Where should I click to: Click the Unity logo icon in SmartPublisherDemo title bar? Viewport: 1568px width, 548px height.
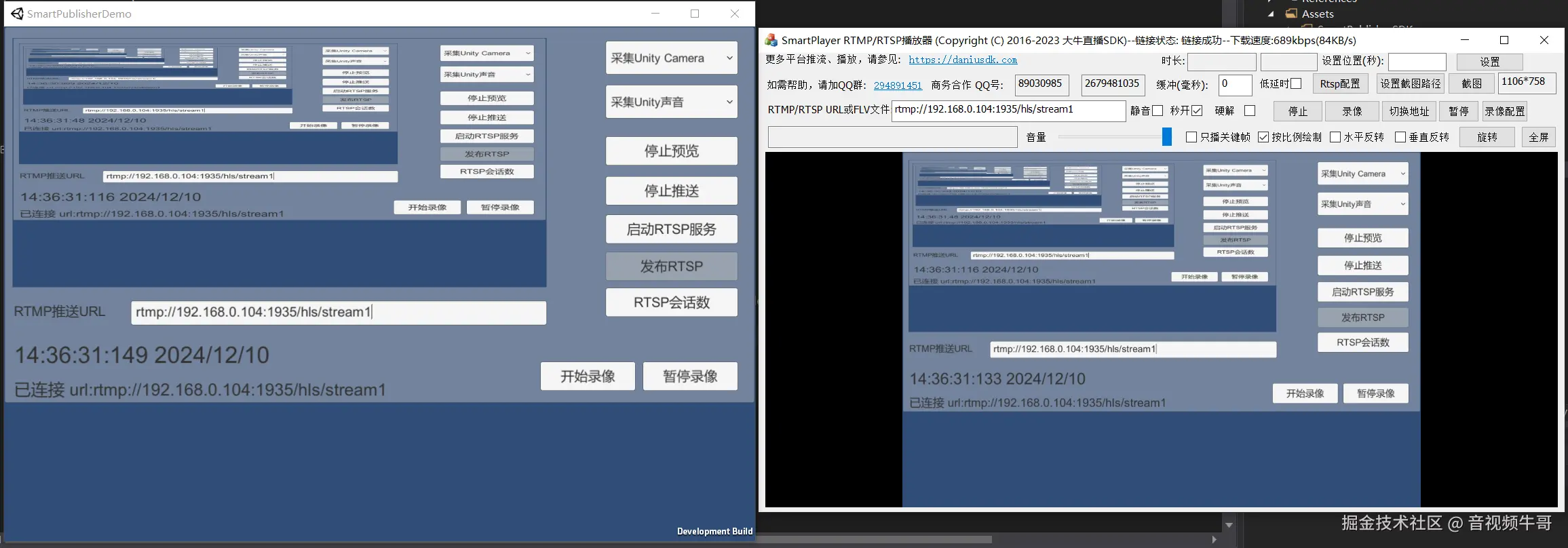click(x=17, y=14)
